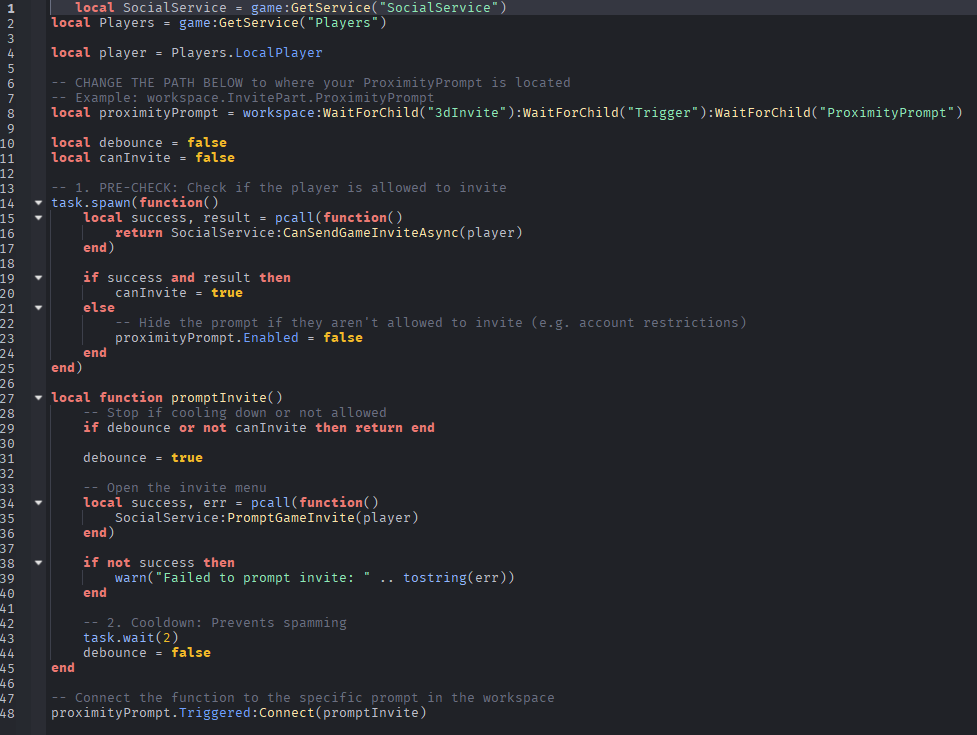Click the "Players" string on line 2
Viewport: 977px width, 735px height.
[x=343, y=22]
